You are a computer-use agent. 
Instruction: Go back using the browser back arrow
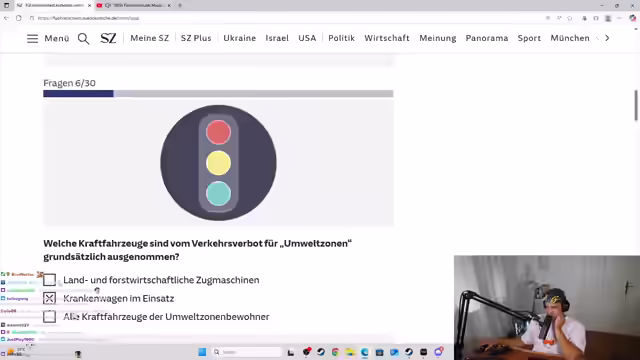(x=6, y=18)
